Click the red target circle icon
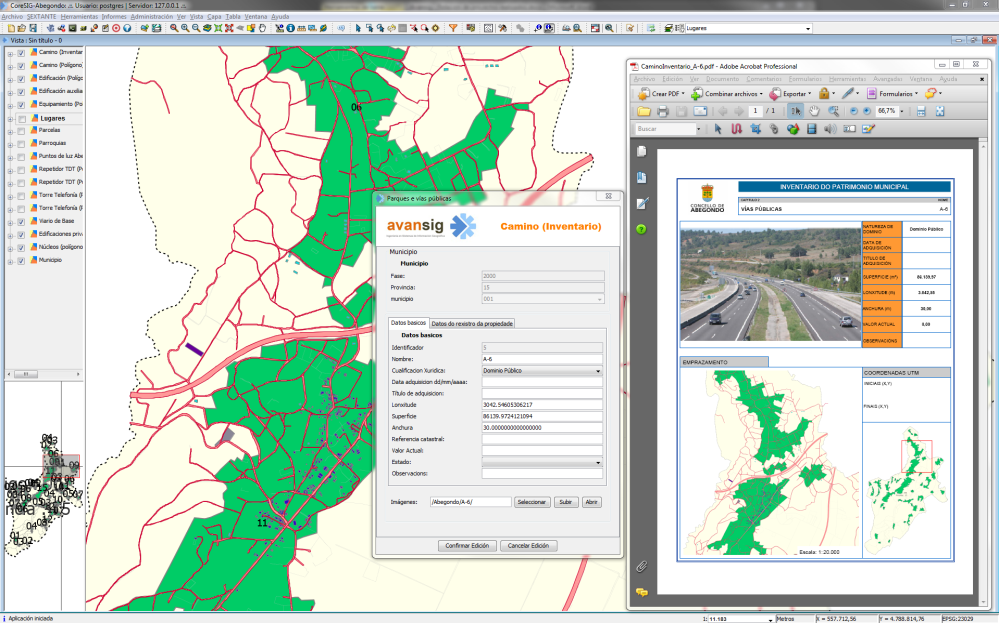This screenshot has height=623, width=999. (x=116, y=28)
